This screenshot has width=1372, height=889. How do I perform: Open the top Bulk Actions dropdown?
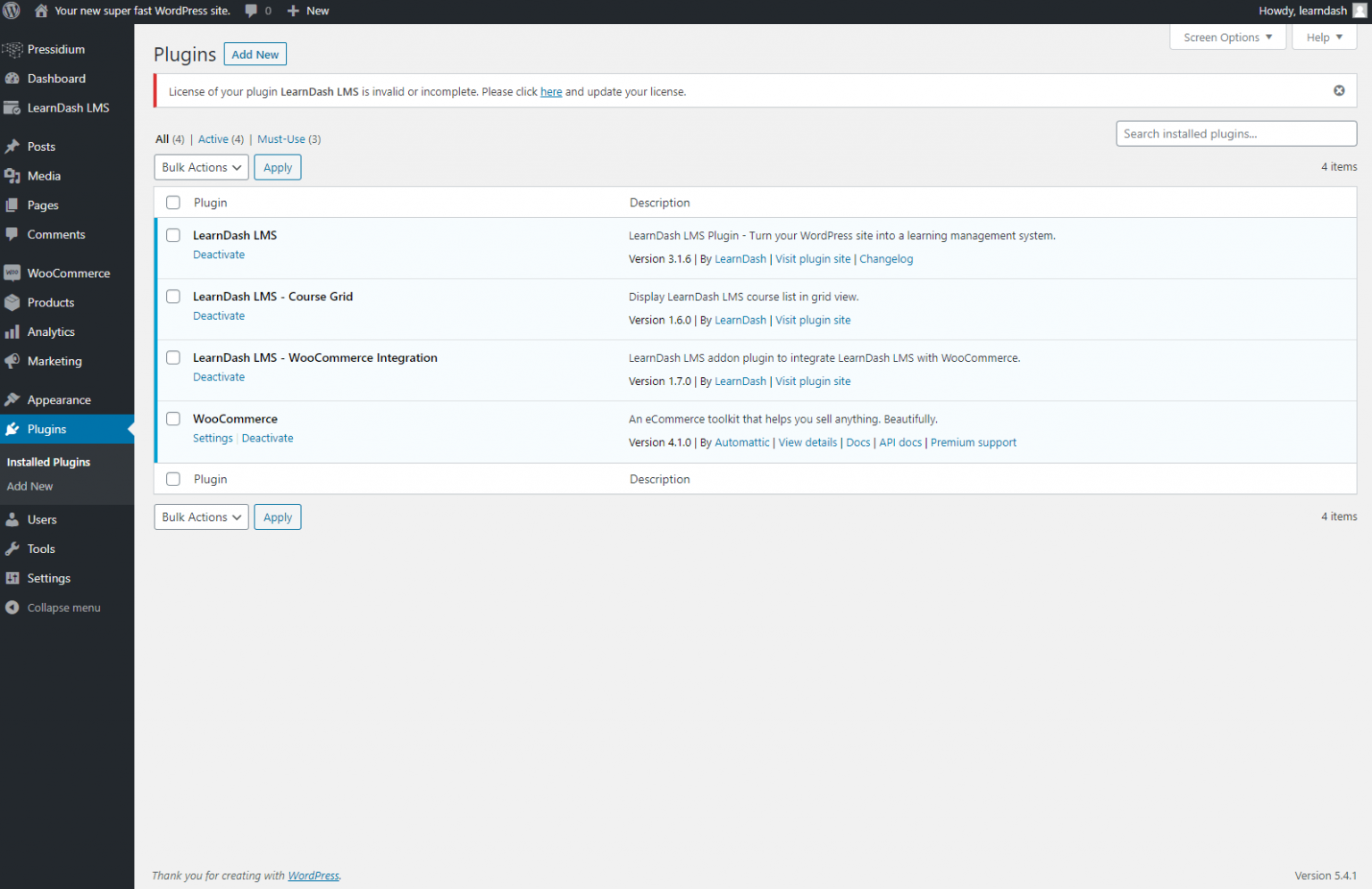[201, 167]
